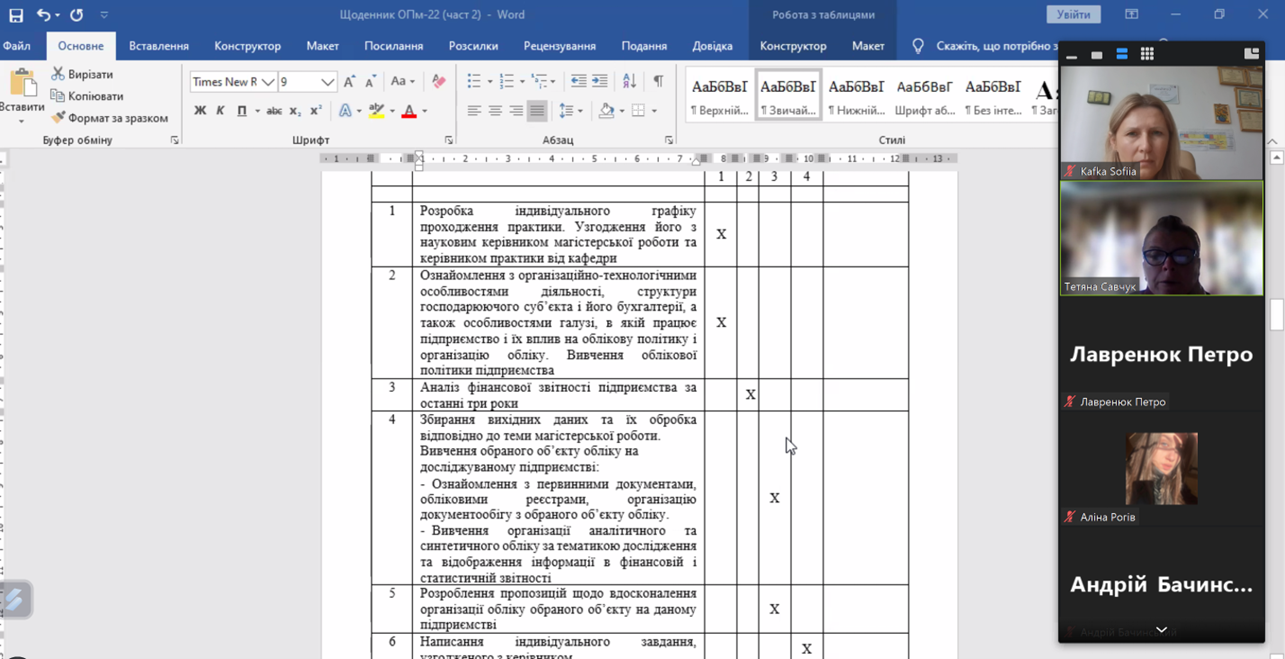Click the Увійти sign-in button
The image size is (1285, 659).
point(1073,15)
